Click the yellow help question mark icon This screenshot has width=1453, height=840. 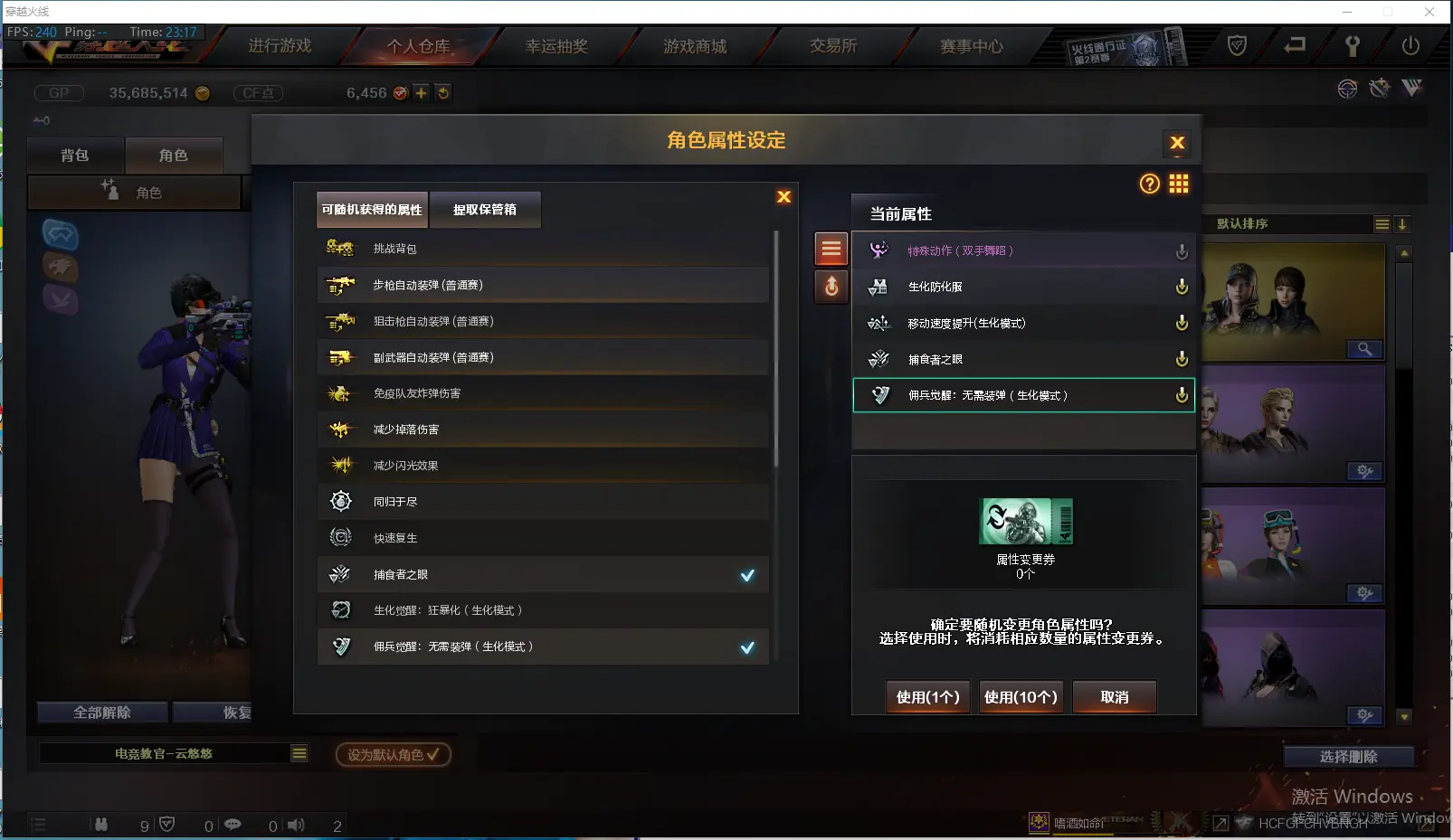(x=1149, y=184)
